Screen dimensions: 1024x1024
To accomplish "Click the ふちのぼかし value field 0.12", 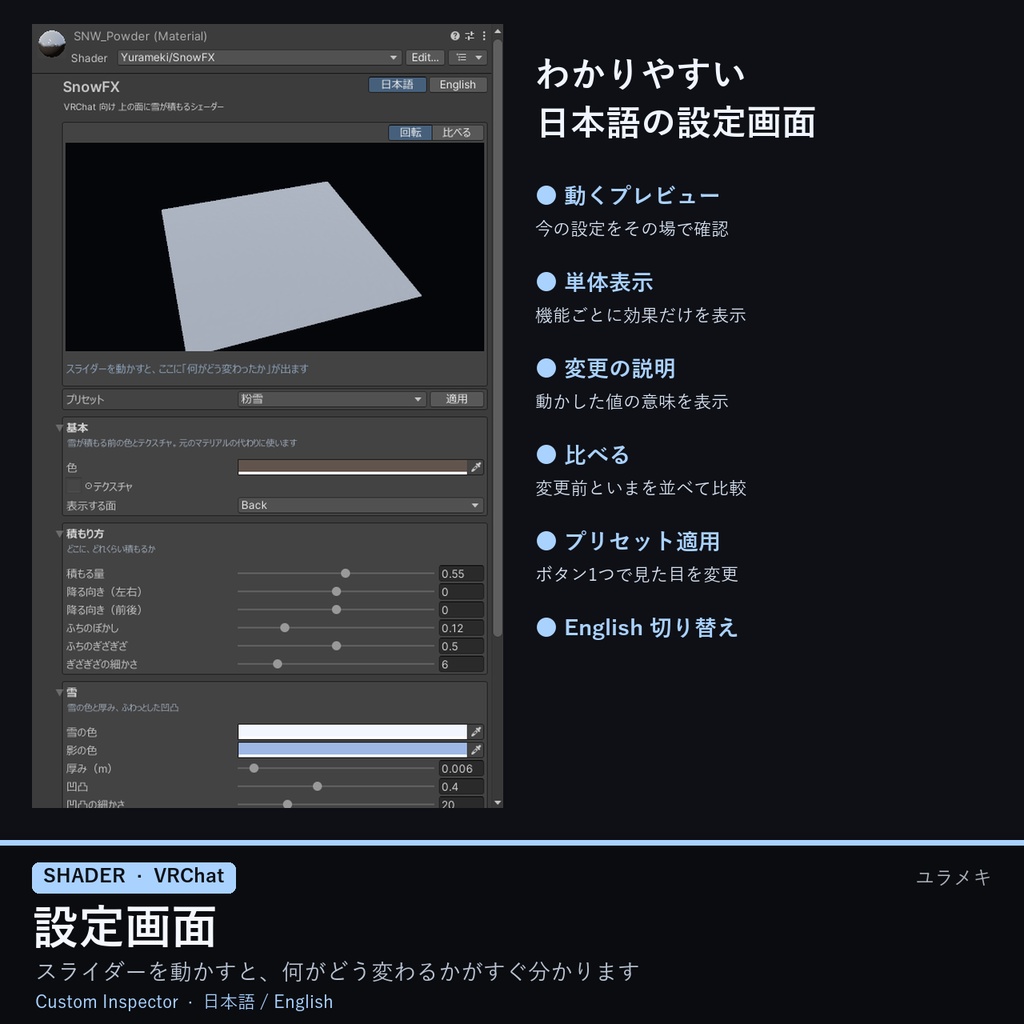I will 461,628.
